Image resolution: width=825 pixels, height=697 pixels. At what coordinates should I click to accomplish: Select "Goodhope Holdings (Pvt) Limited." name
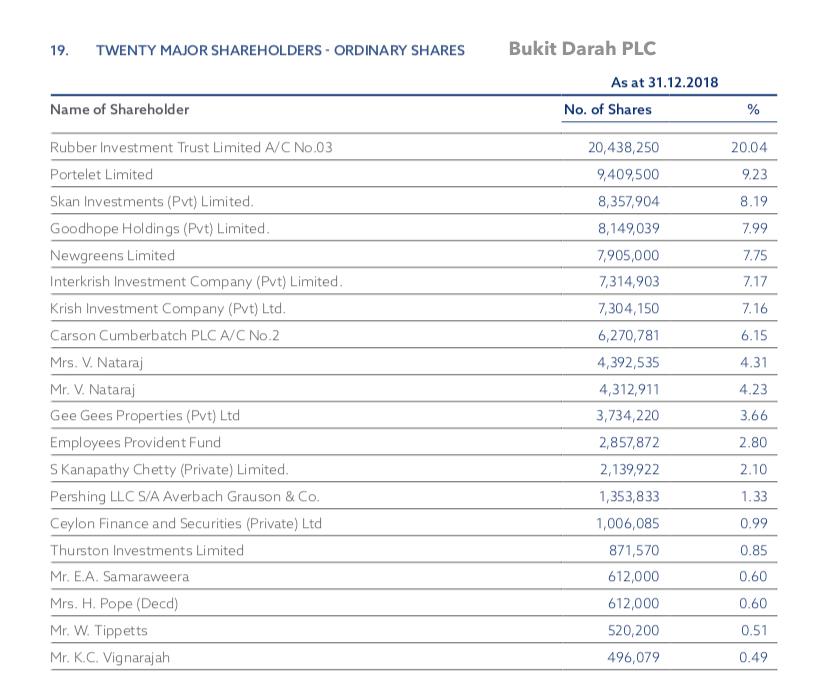[x=159, y=228]
